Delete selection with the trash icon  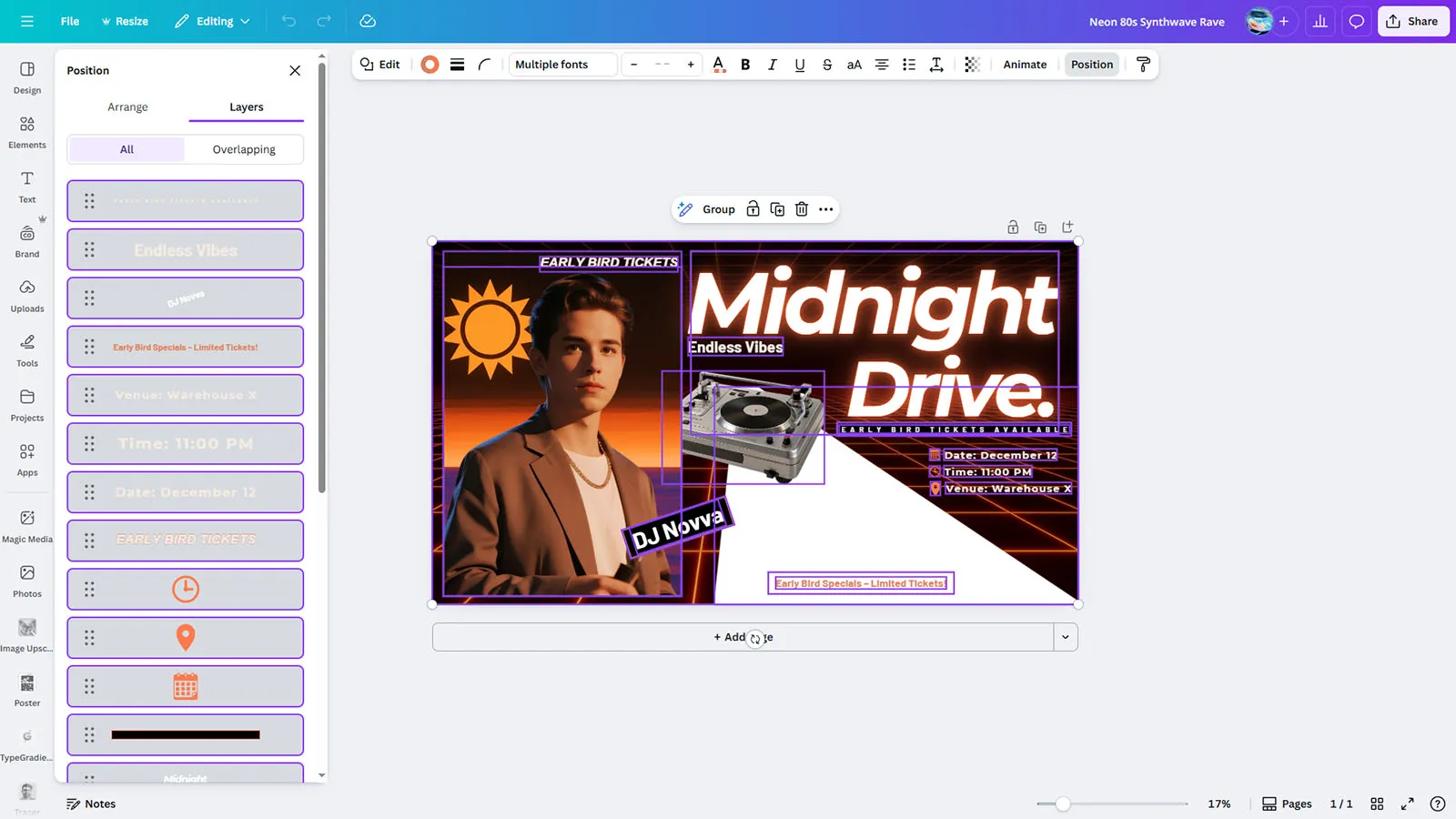tap(802, 209)
